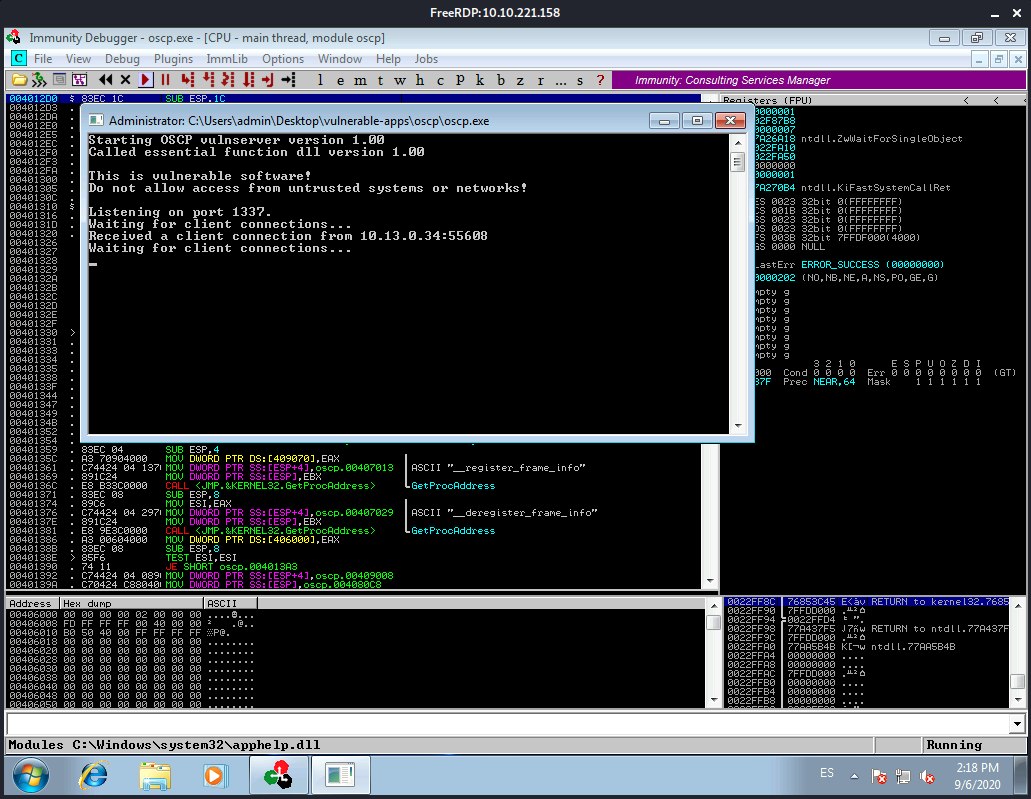The width and height of the screenshot is (1031, 799).
Task: Show Breakpoints with b button
Action: tap(500, 80)
